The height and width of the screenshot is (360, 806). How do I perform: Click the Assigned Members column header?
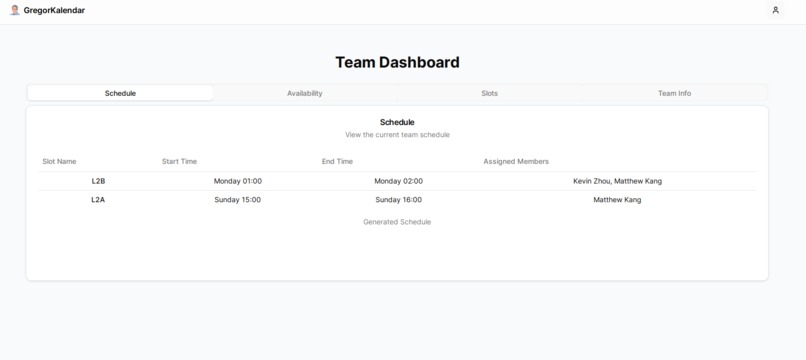point(516,161)
